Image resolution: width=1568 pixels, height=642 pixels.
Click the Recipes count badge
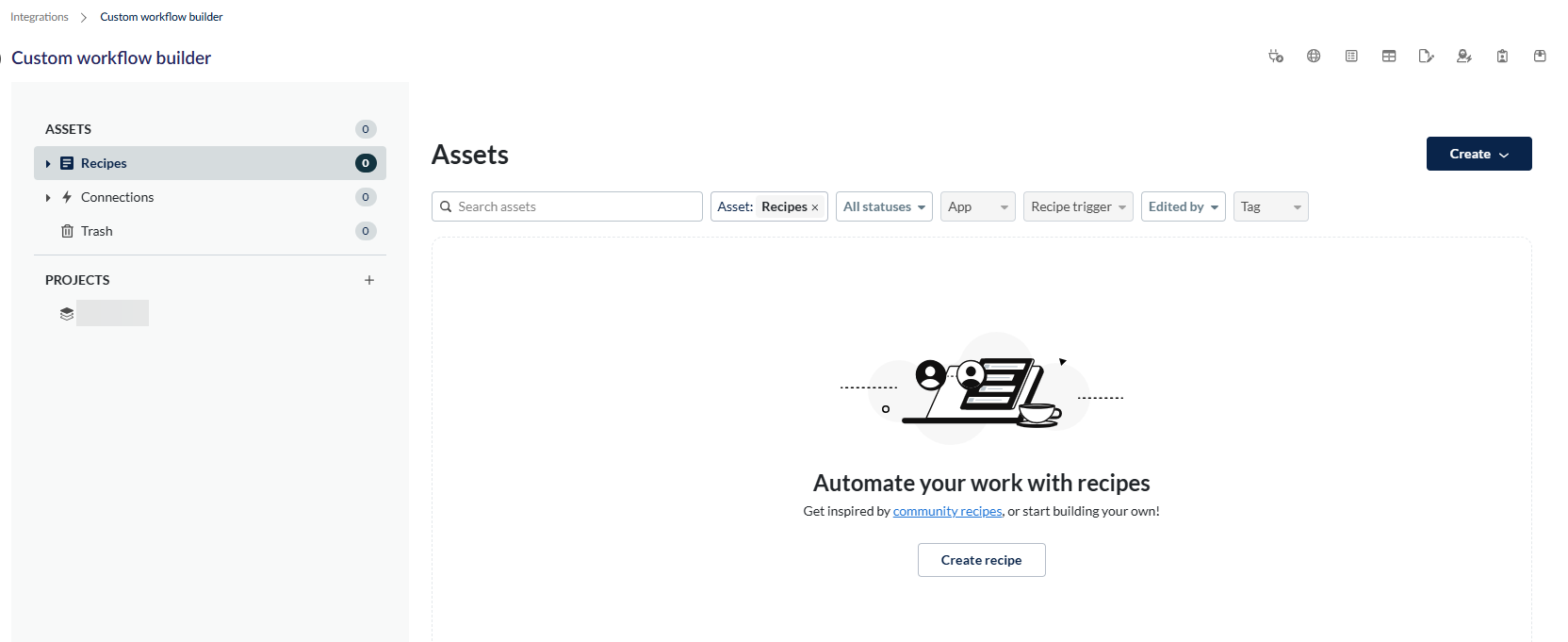pyautogui.click(x=366, y=163)
